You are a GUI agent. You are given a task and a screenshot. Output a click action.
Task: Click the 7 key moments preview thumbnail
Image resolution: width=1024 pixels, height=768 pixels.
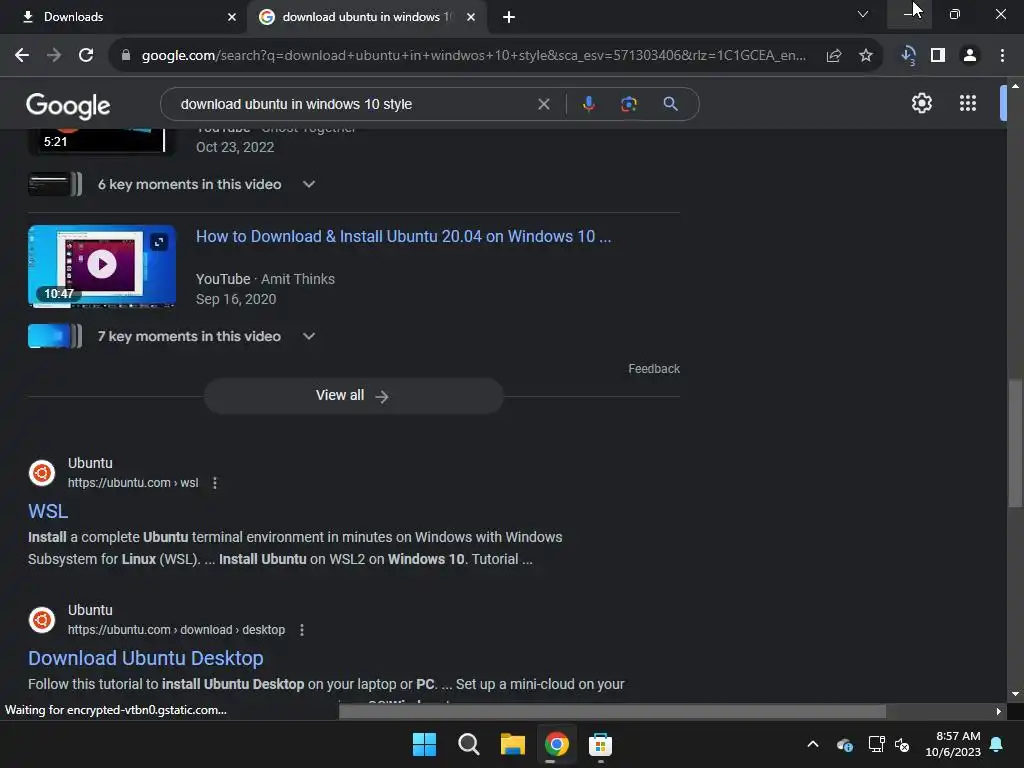[55, 336]
